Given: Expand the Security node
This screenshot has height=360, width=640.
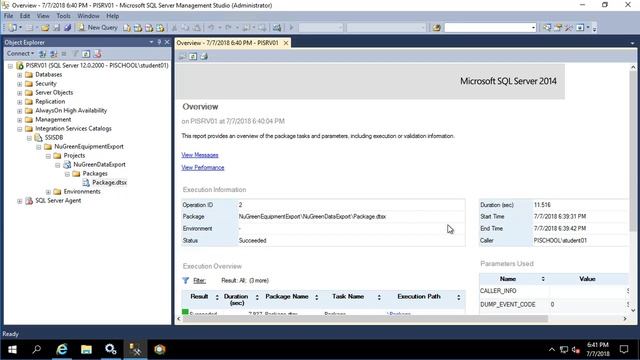Looking at the screenshot, I should tap(20, 84).
